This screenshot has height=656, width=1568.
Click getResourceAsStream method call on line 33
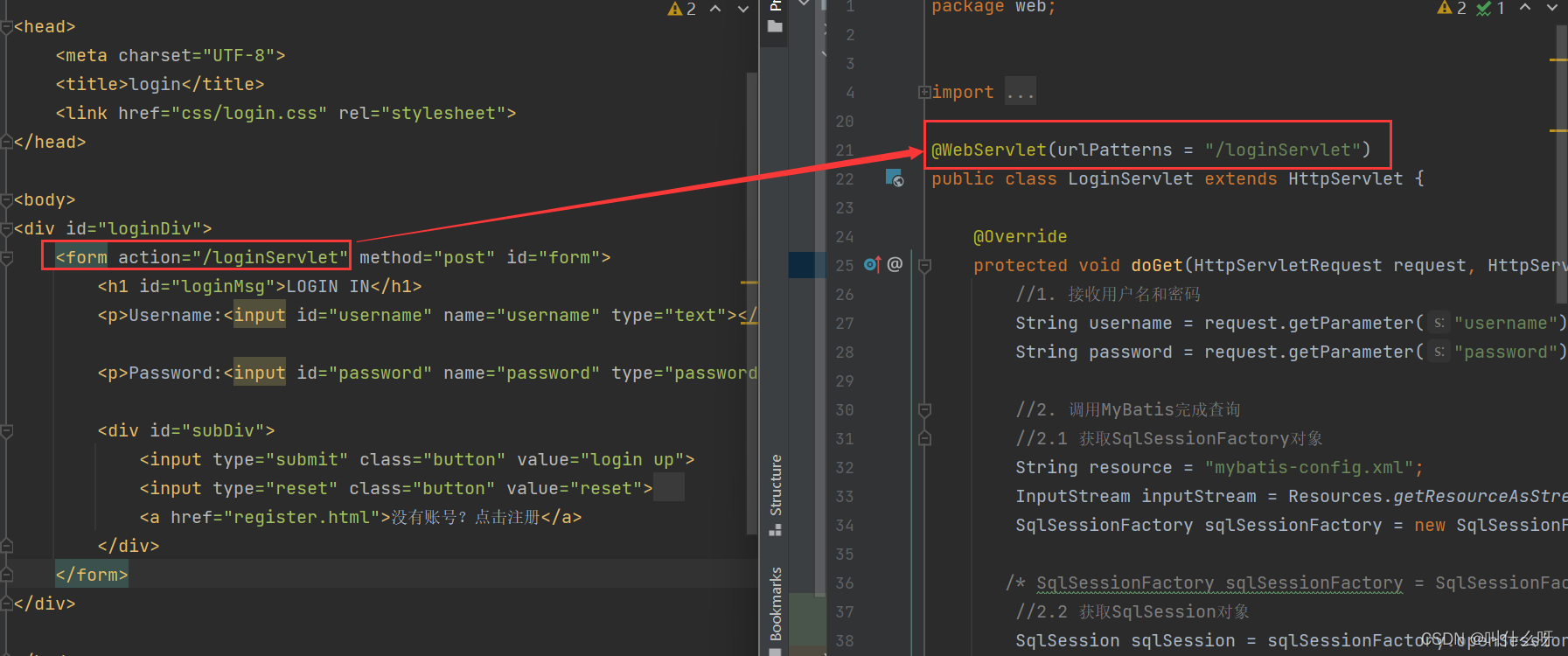pyautogui.click(x=1480, y=496)
